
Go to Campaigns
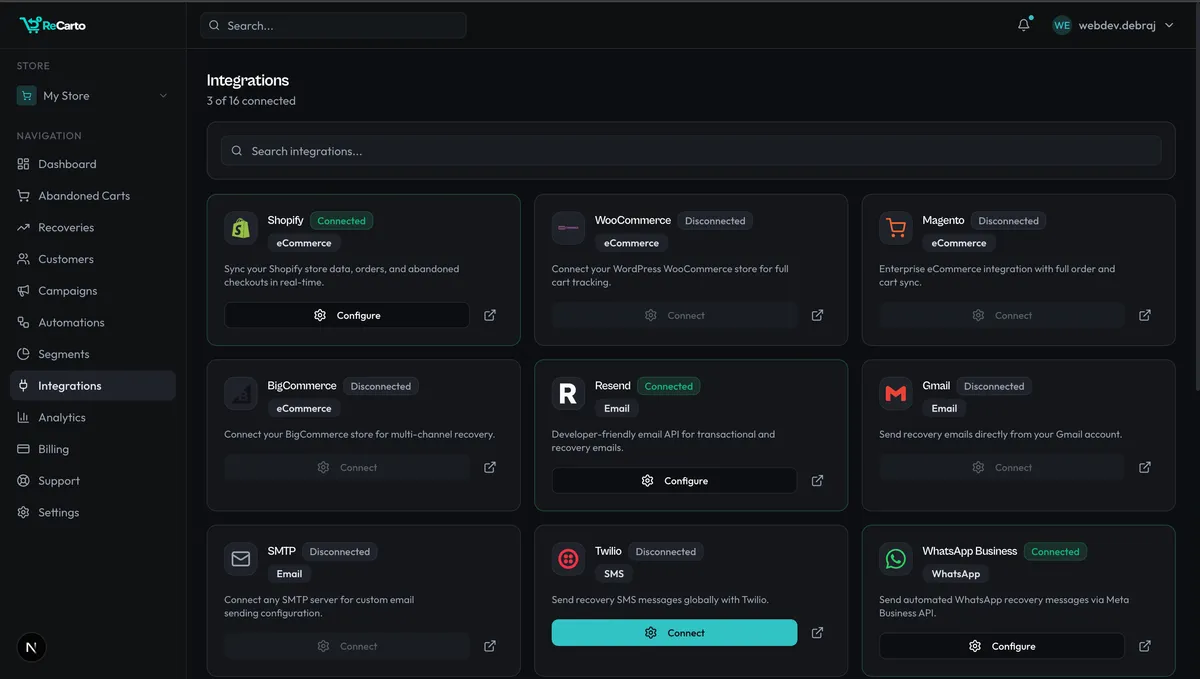(93, 291)
